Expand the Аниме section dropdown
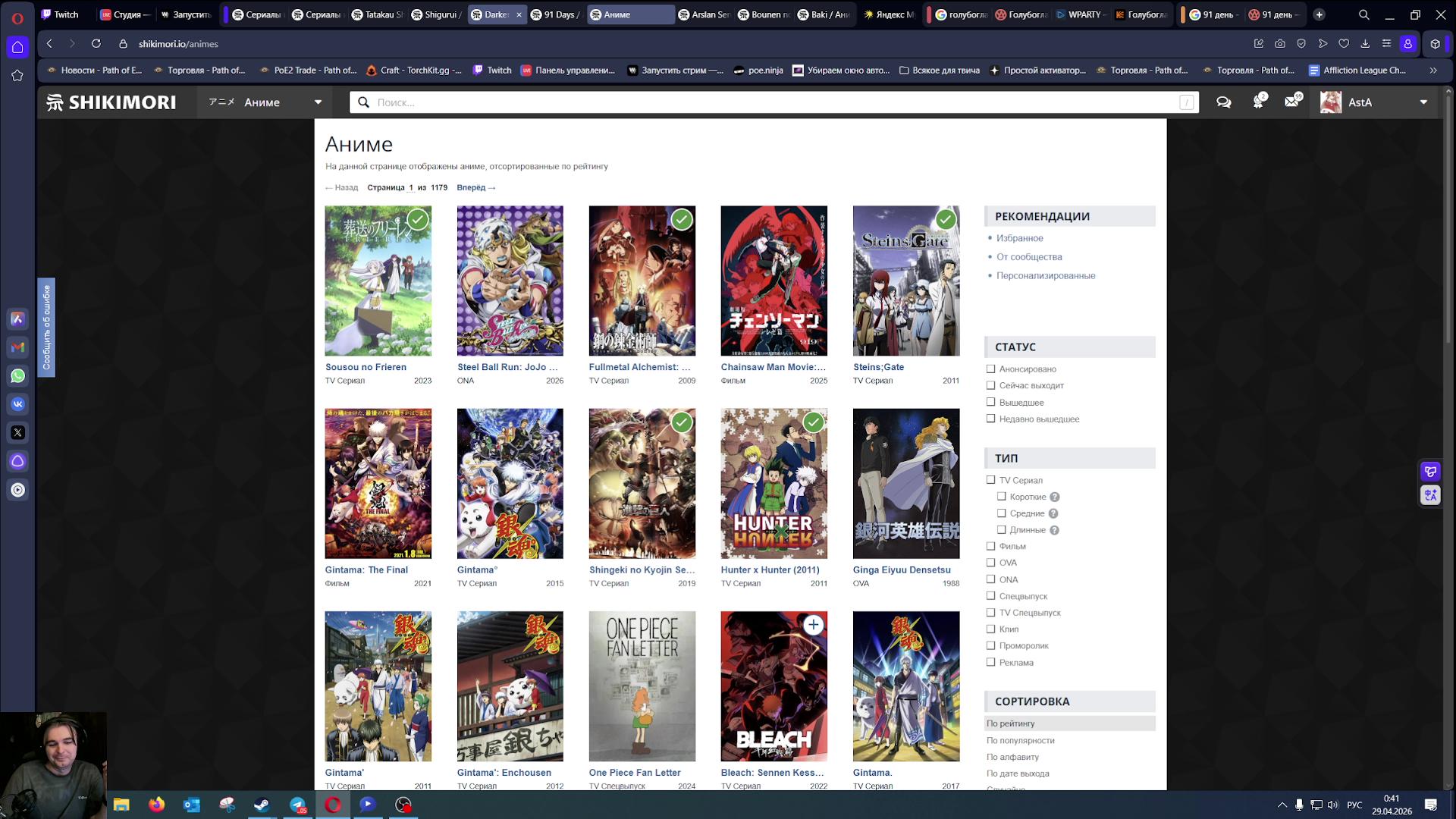 (x=318, y=102)
